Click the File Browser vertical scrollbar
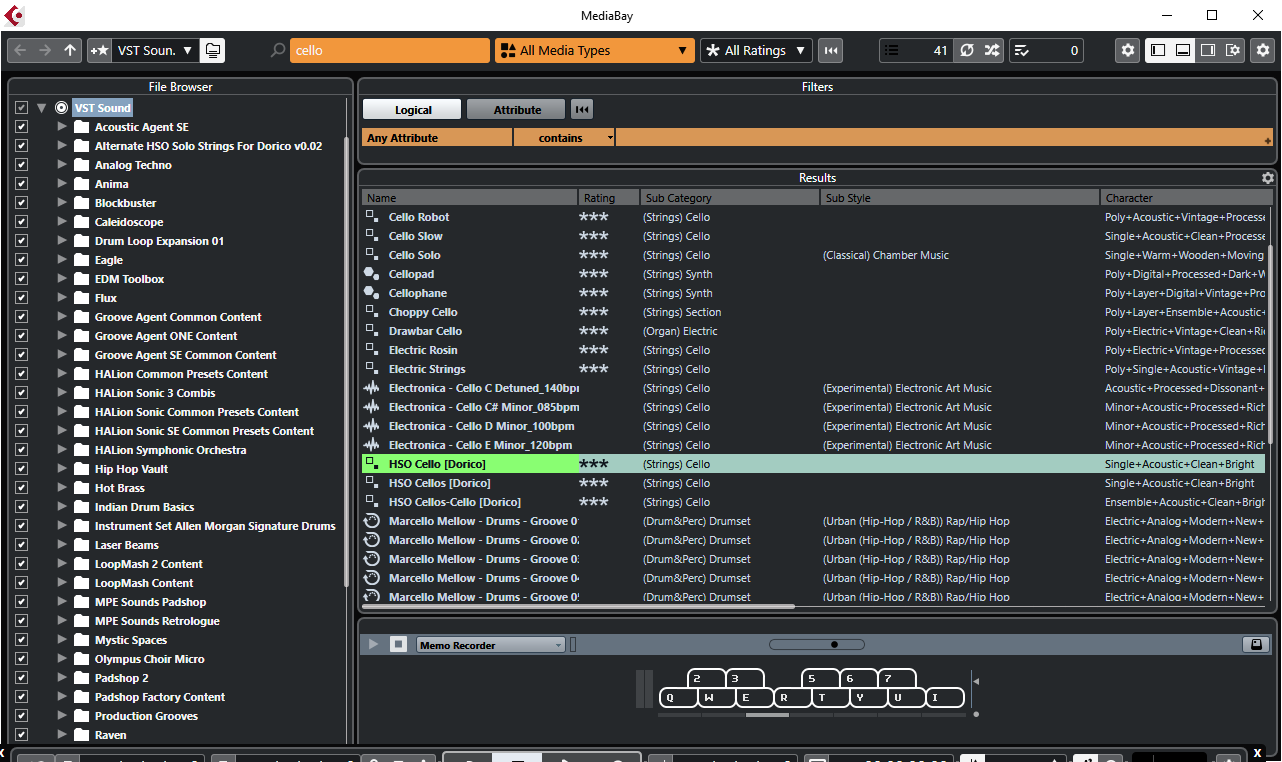Screen dimensions: 1282x762 [346, 360]
